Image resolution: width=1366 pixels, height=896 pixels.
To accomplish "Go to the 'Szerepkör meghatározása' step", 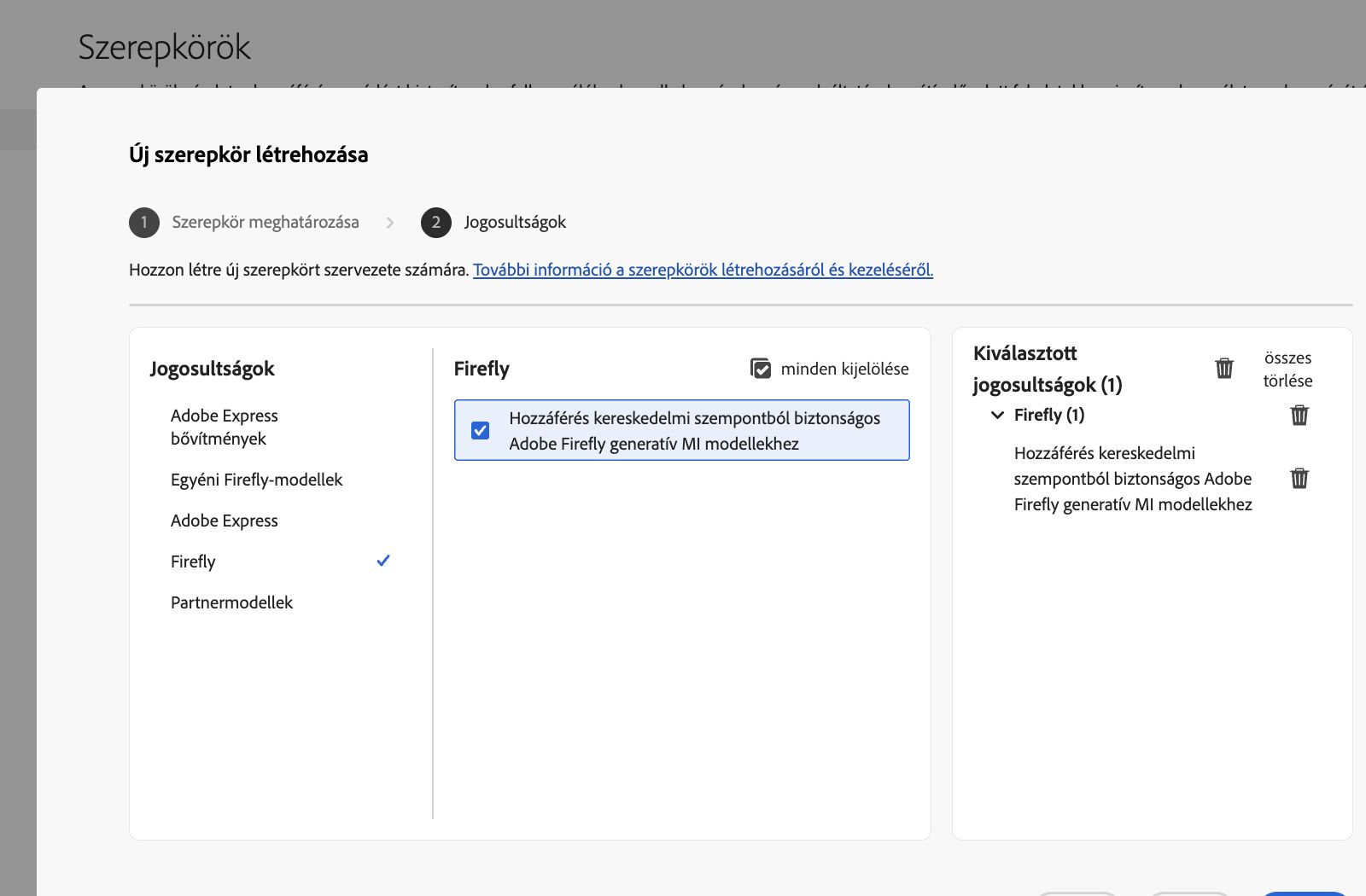I will click(267, 222).
